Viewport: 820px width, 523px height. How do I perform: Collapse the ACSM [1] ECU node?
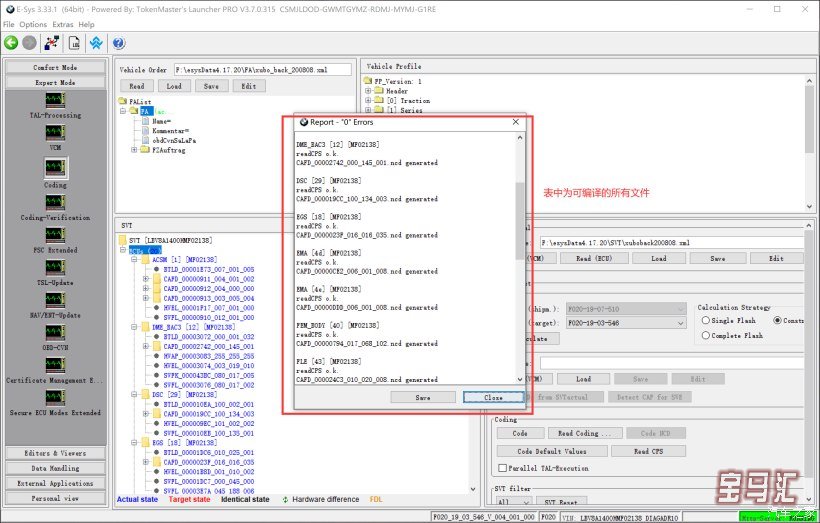click(134, 259)
